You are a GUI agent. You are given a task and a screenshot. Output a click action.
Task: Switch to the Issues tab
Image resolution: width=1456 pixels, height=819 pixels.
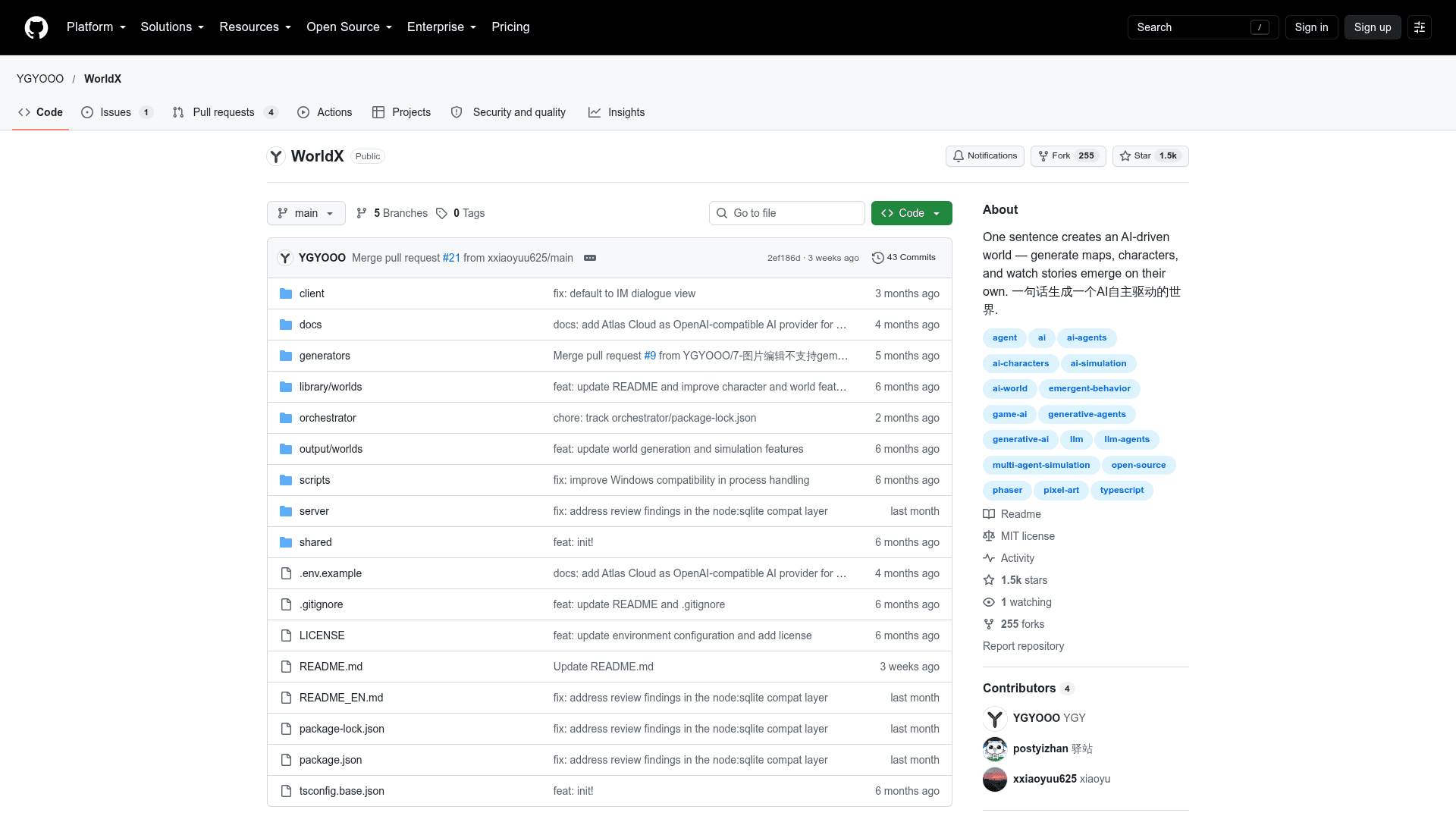117,112
